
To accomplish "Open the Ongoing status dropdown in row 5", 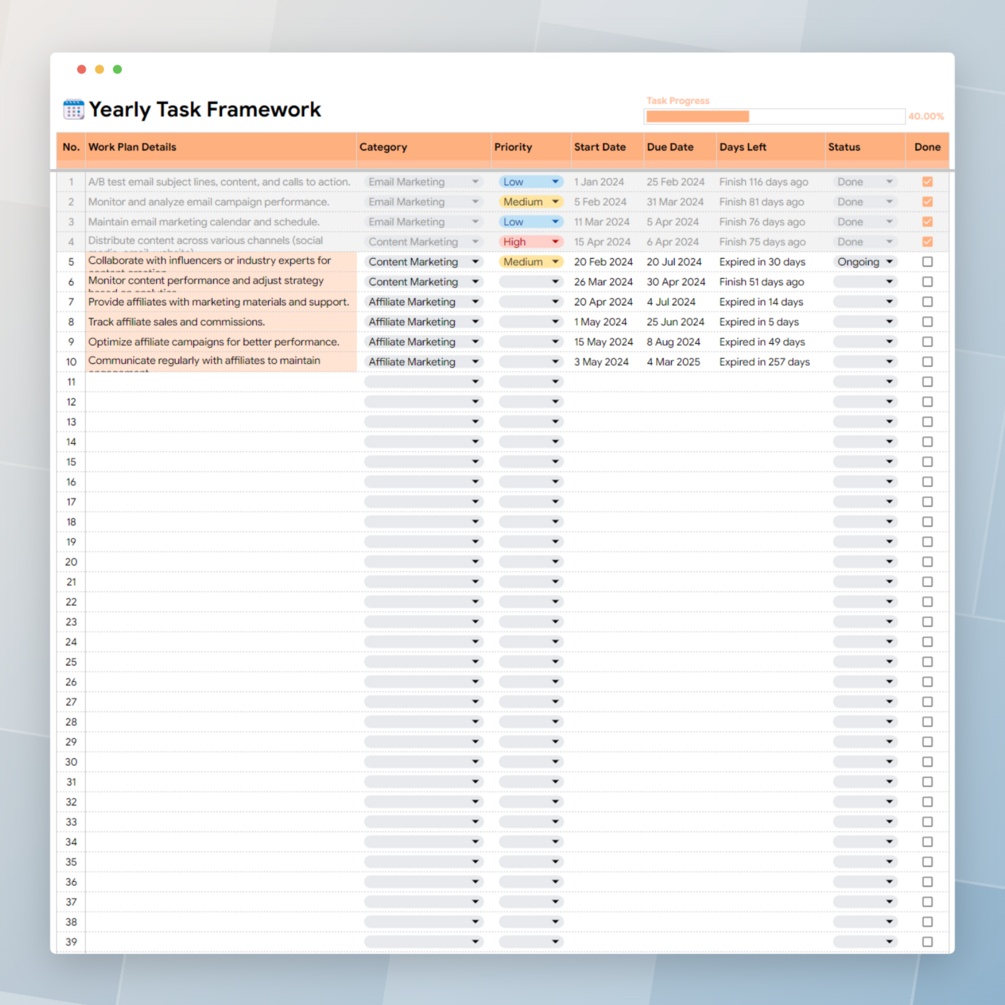I will 865,262.
